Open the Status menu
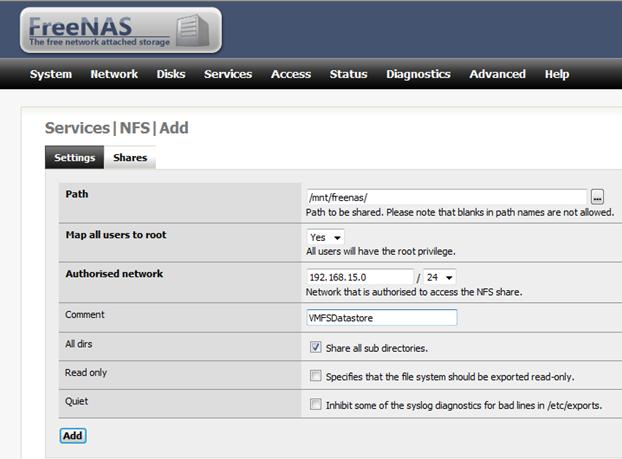 pyautogui.click(x=348, y=74)
